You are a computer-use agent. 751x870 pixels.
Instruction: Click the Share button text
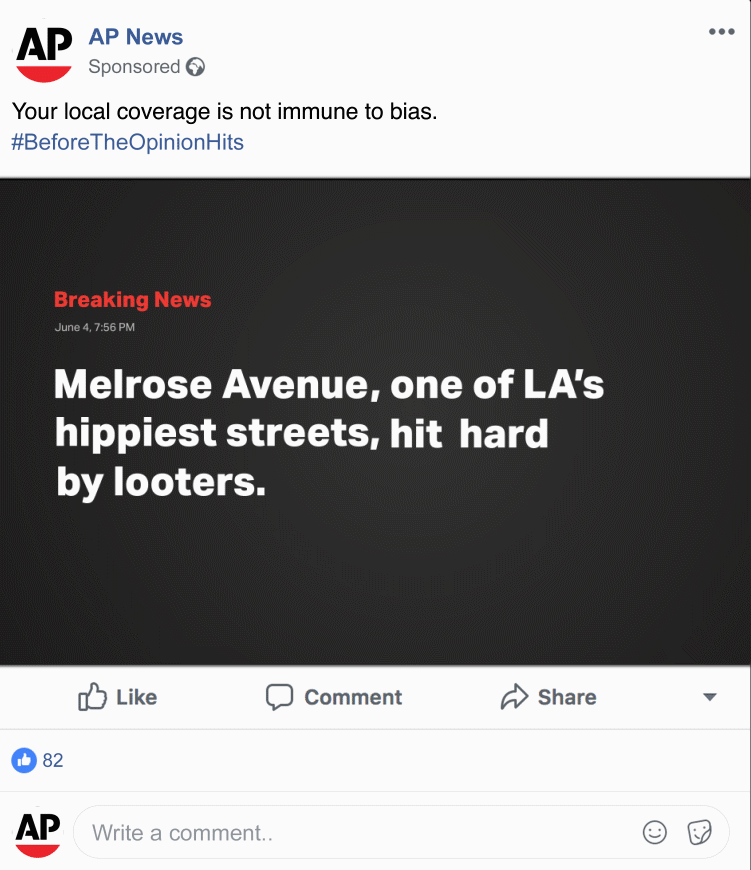point(567,697)
